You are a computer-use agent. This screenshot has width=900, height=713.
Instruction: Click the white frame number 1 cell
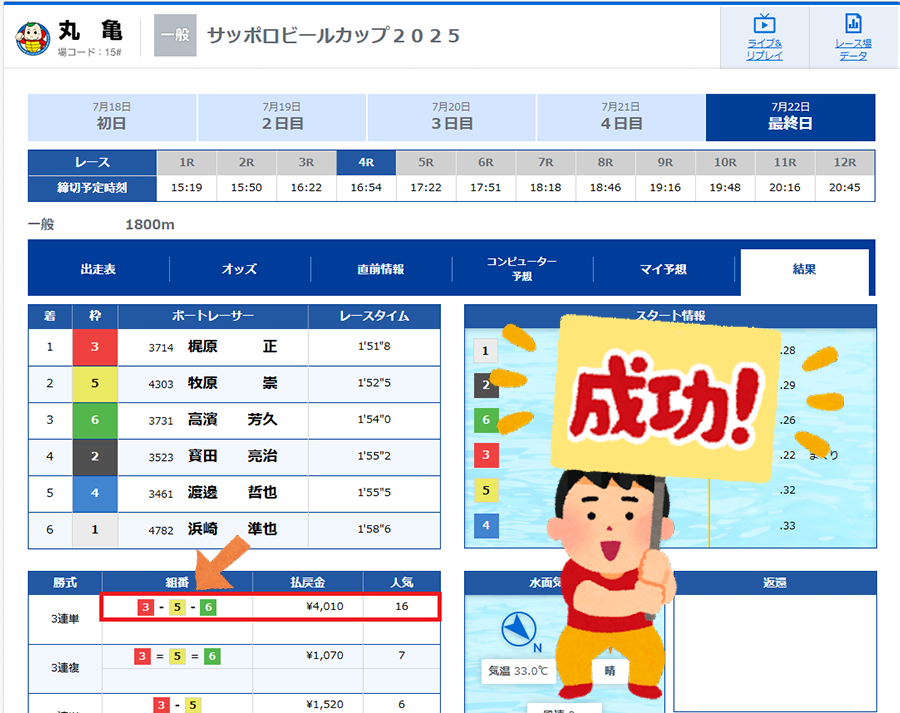click(95, 529)
